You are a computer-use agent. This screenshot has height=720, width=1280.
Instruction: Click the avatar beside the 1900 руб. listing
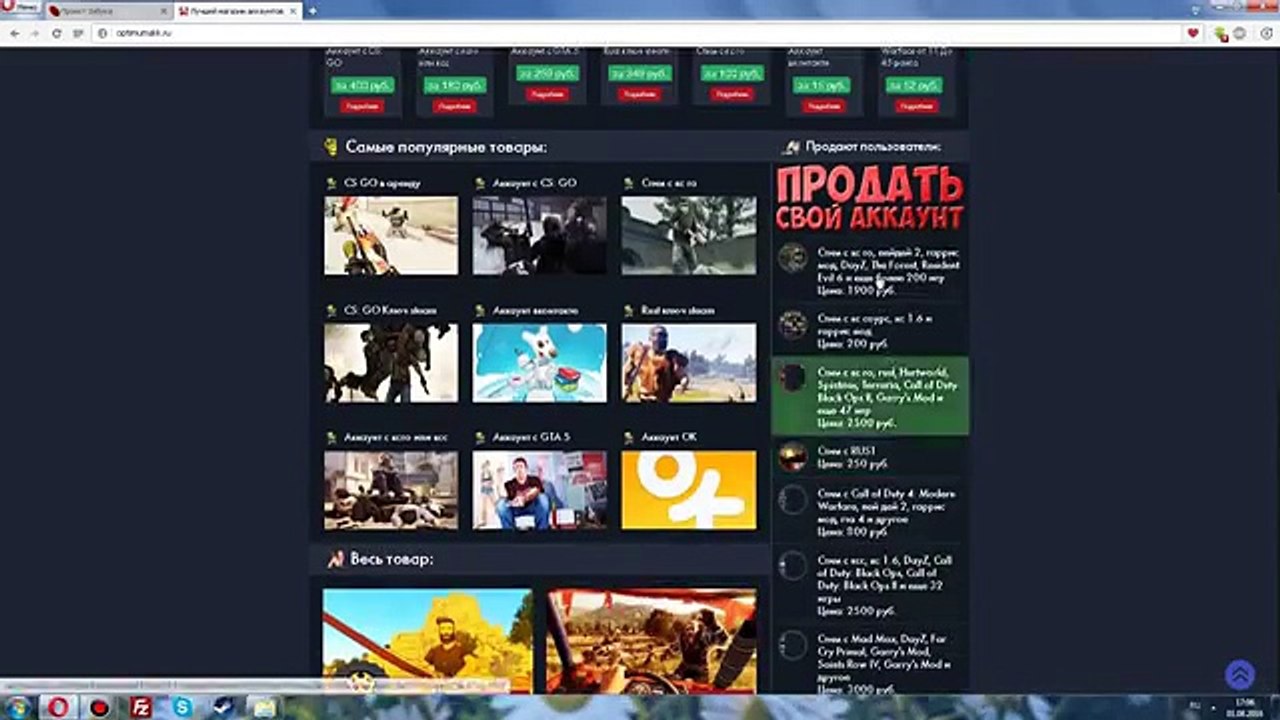[792, 258]
